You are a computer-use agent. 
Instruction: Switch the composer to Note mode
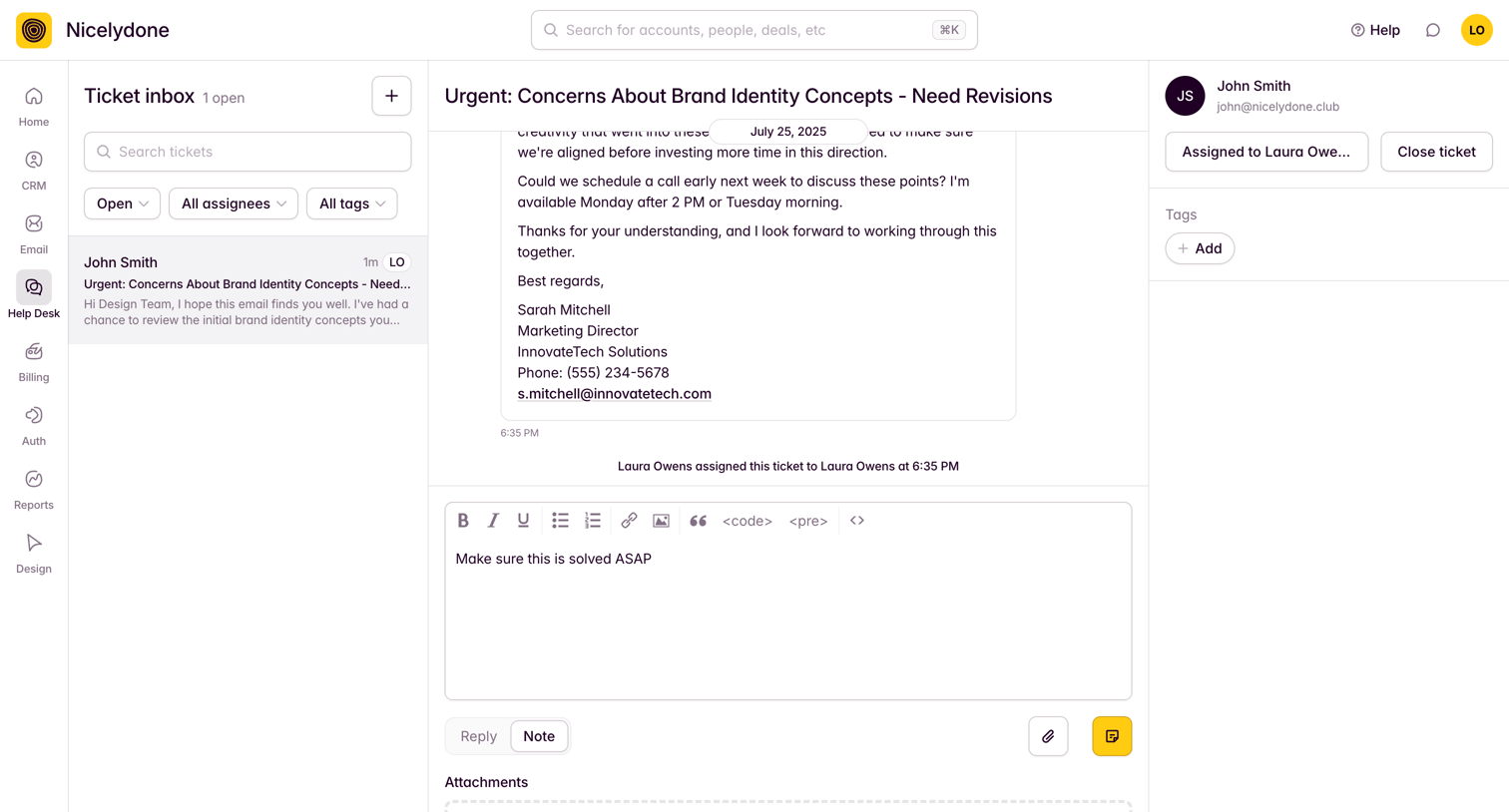point(539,736)
